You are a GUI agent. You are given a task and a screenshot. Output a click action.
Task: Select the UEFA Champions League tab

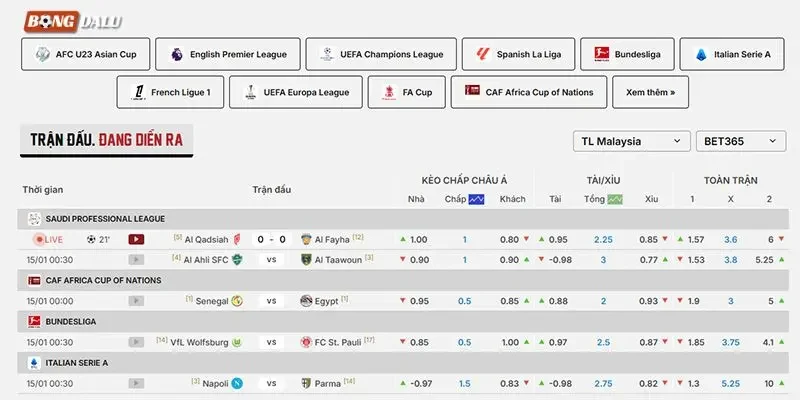381,54
